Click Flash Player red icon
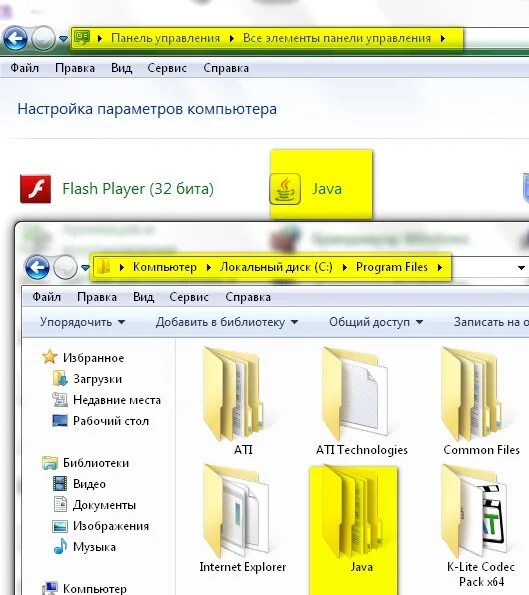 35,189
